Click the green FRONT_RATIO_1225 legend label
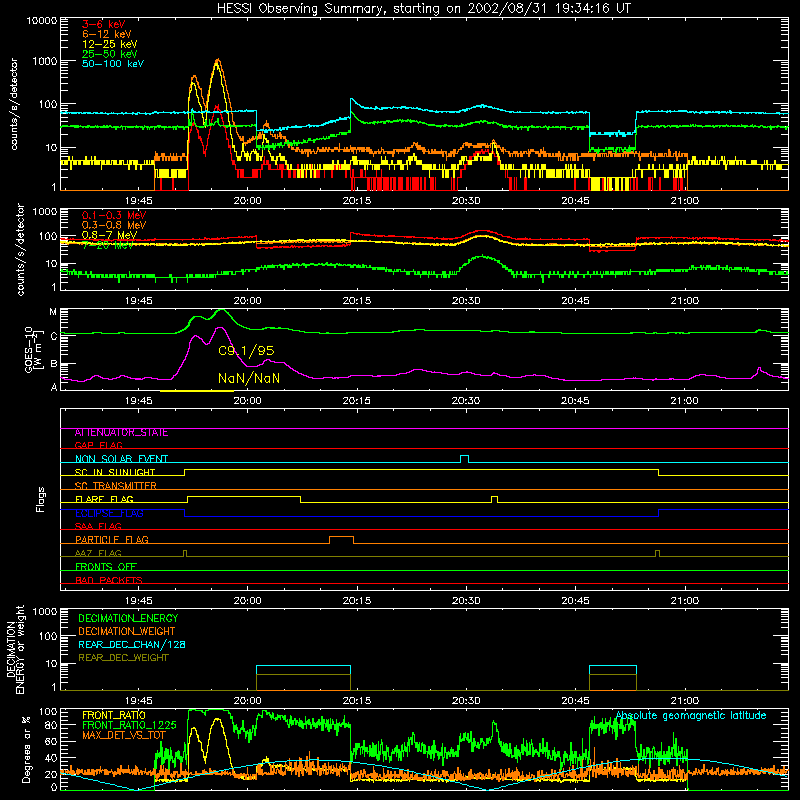 [x=129, y=725]
